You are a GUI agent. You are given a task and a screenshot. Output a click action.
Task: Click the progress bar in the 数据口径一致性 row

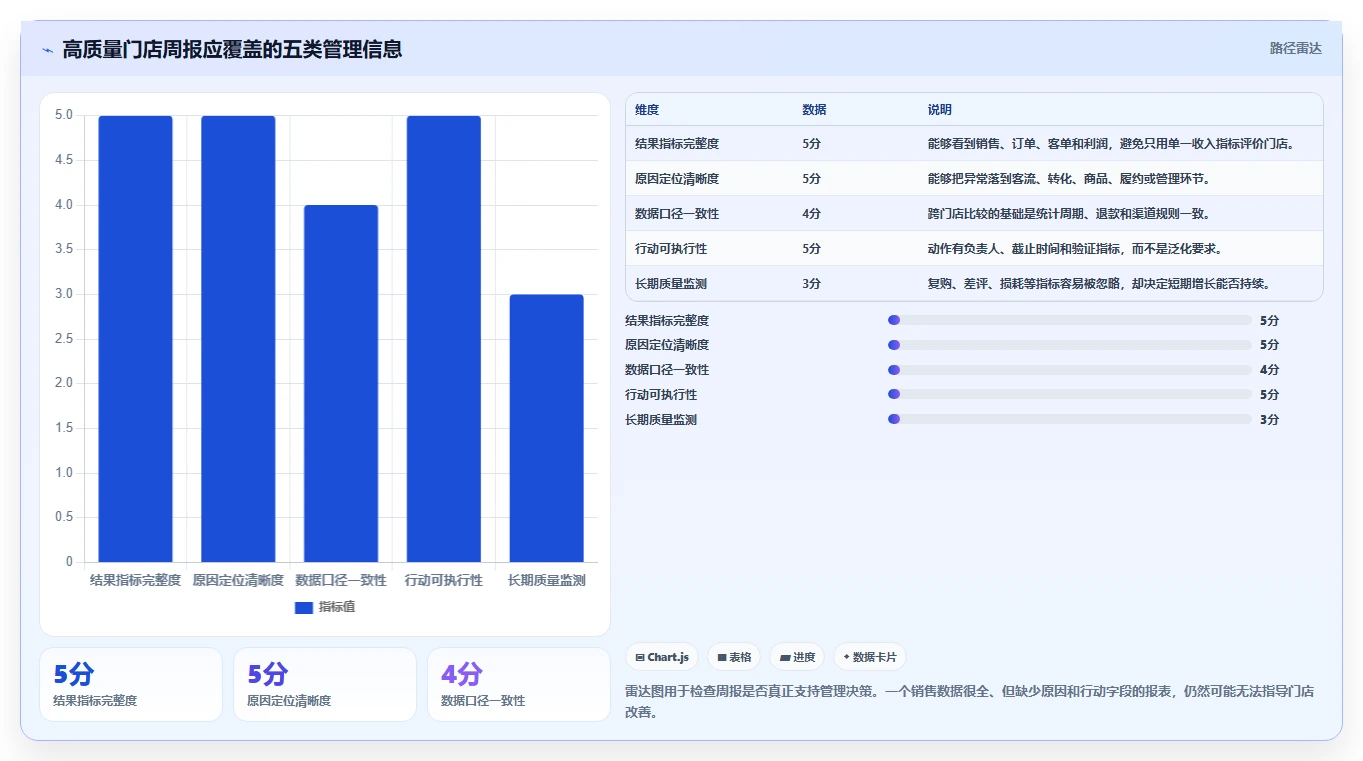(1070, 370)
